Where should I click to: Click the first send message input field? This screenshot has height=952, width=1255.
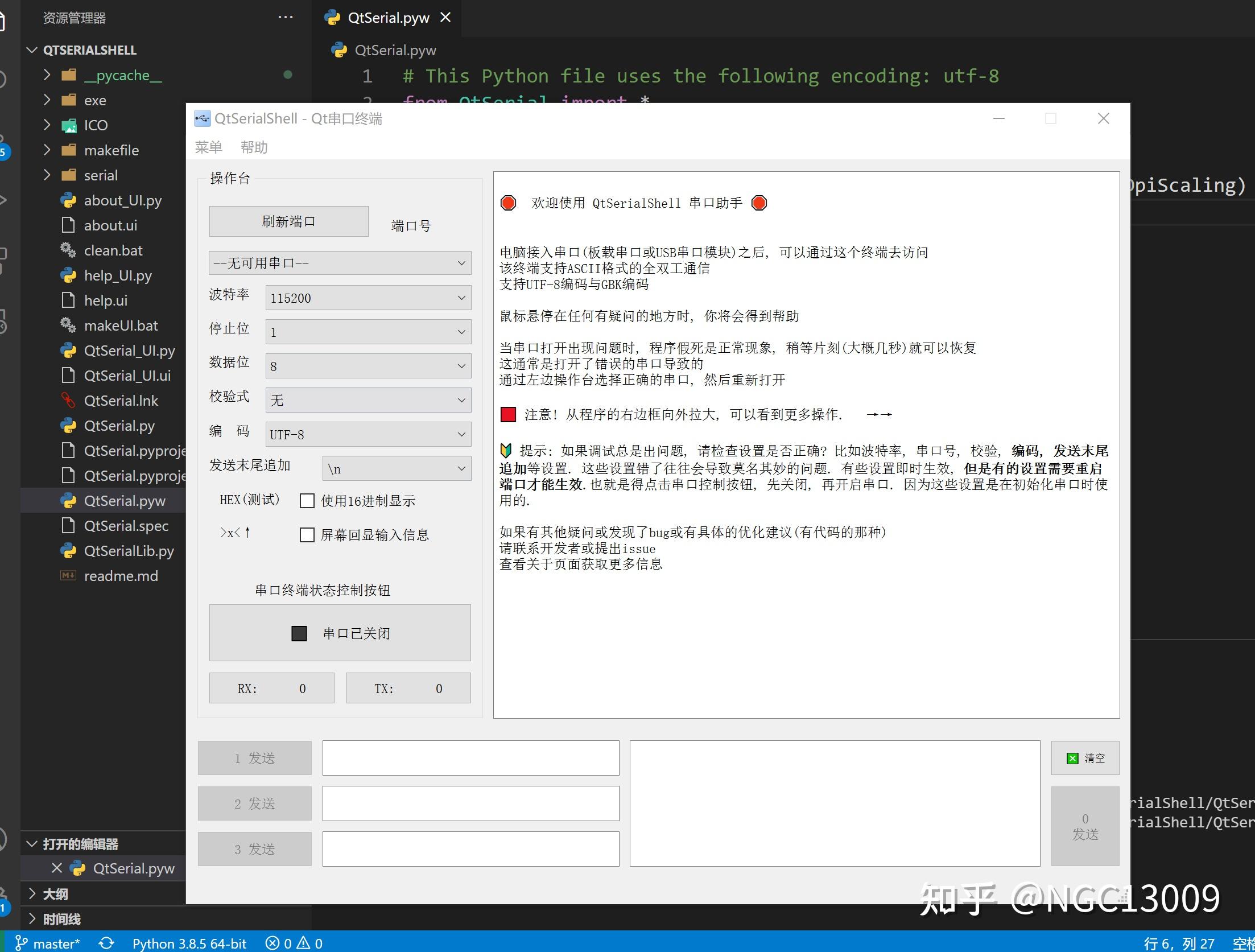pyautogui.click(x=470, y=758)
